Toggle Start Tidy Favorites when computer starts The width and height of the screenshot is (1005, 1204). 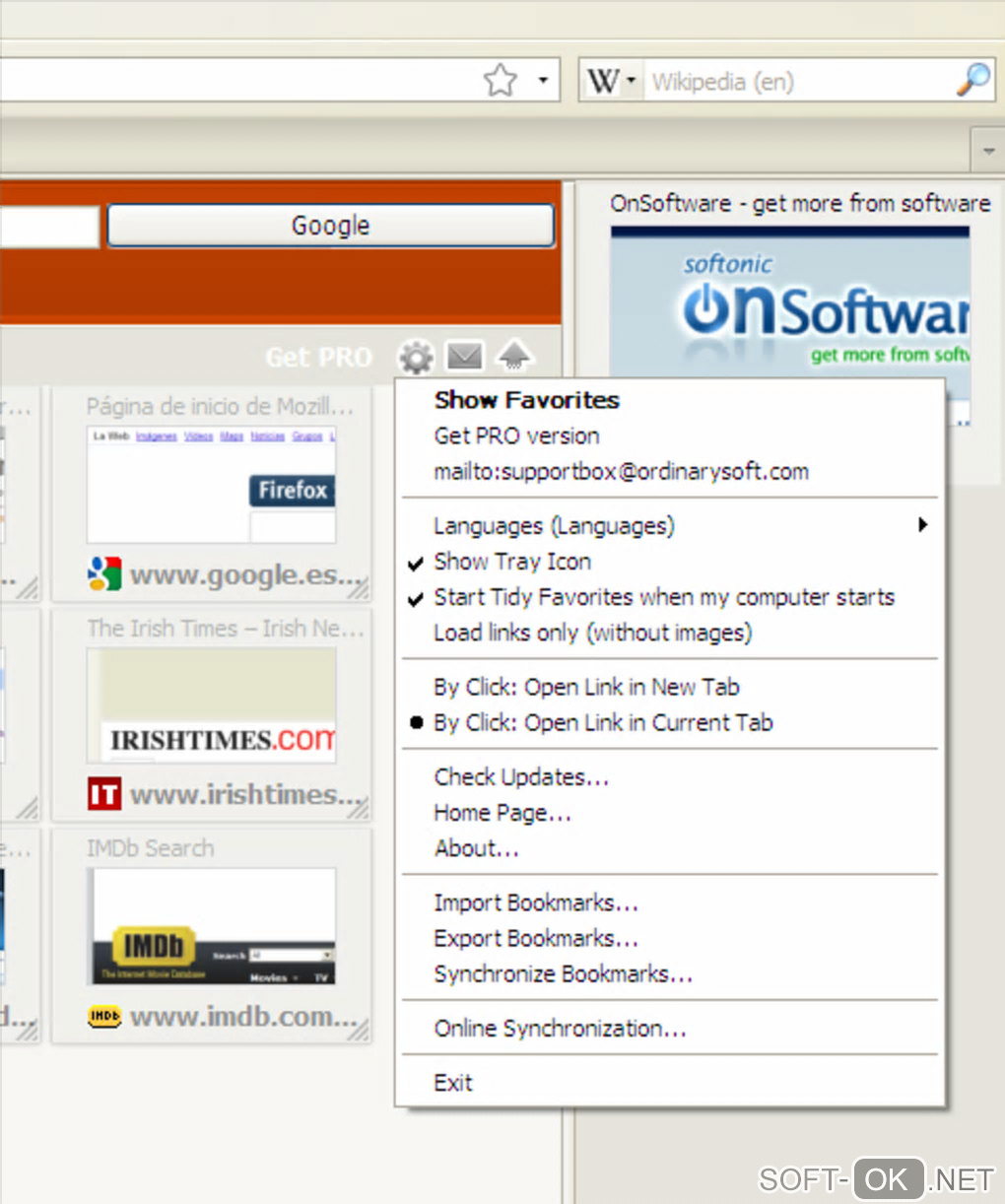[670, 596]
